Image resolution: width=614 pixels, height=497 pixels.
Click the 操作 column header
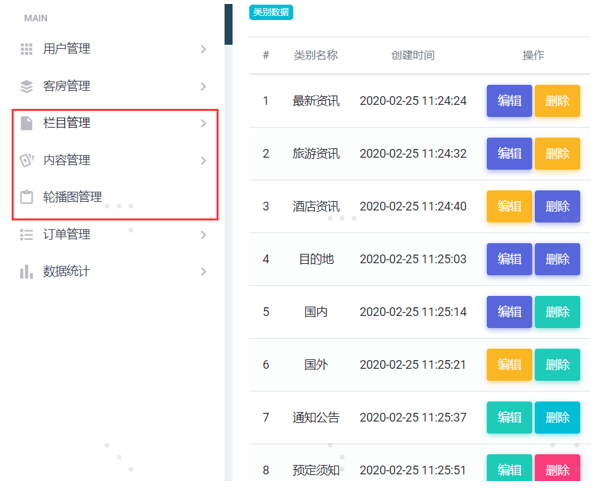point(533,55)
